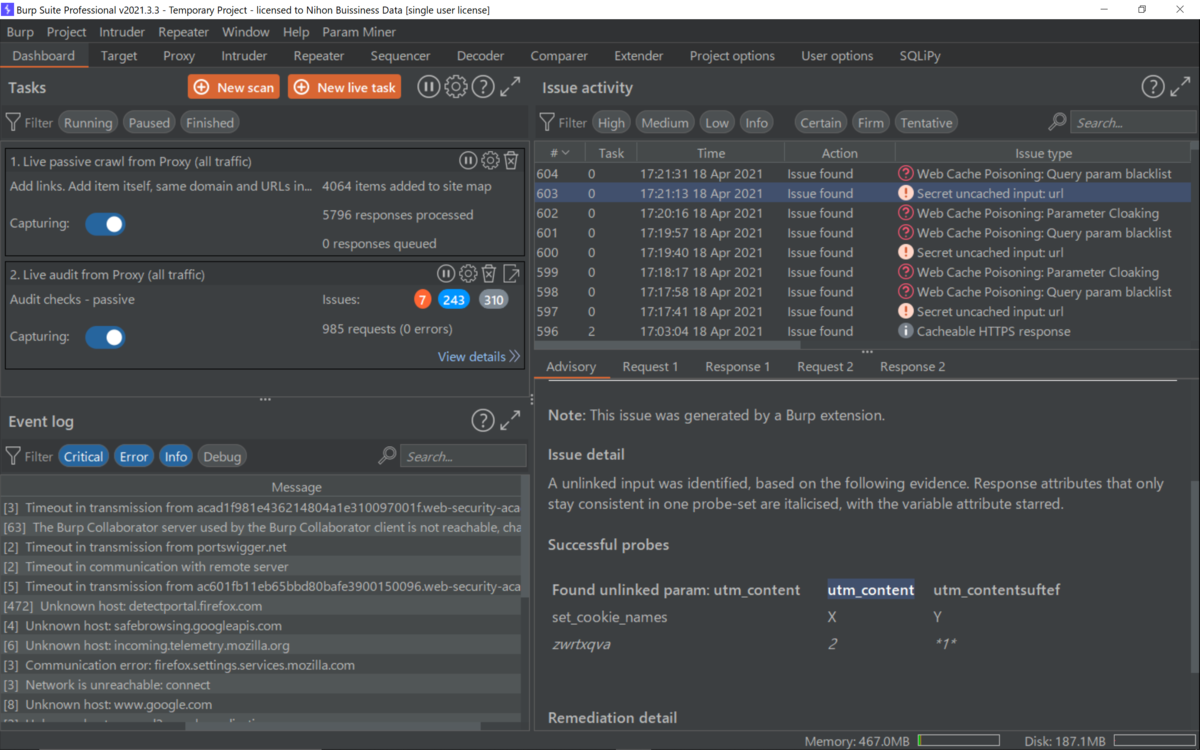Viewport: 1200px width, 750px height.
Task: Open the Proxy tab
Action: point(179,56)
